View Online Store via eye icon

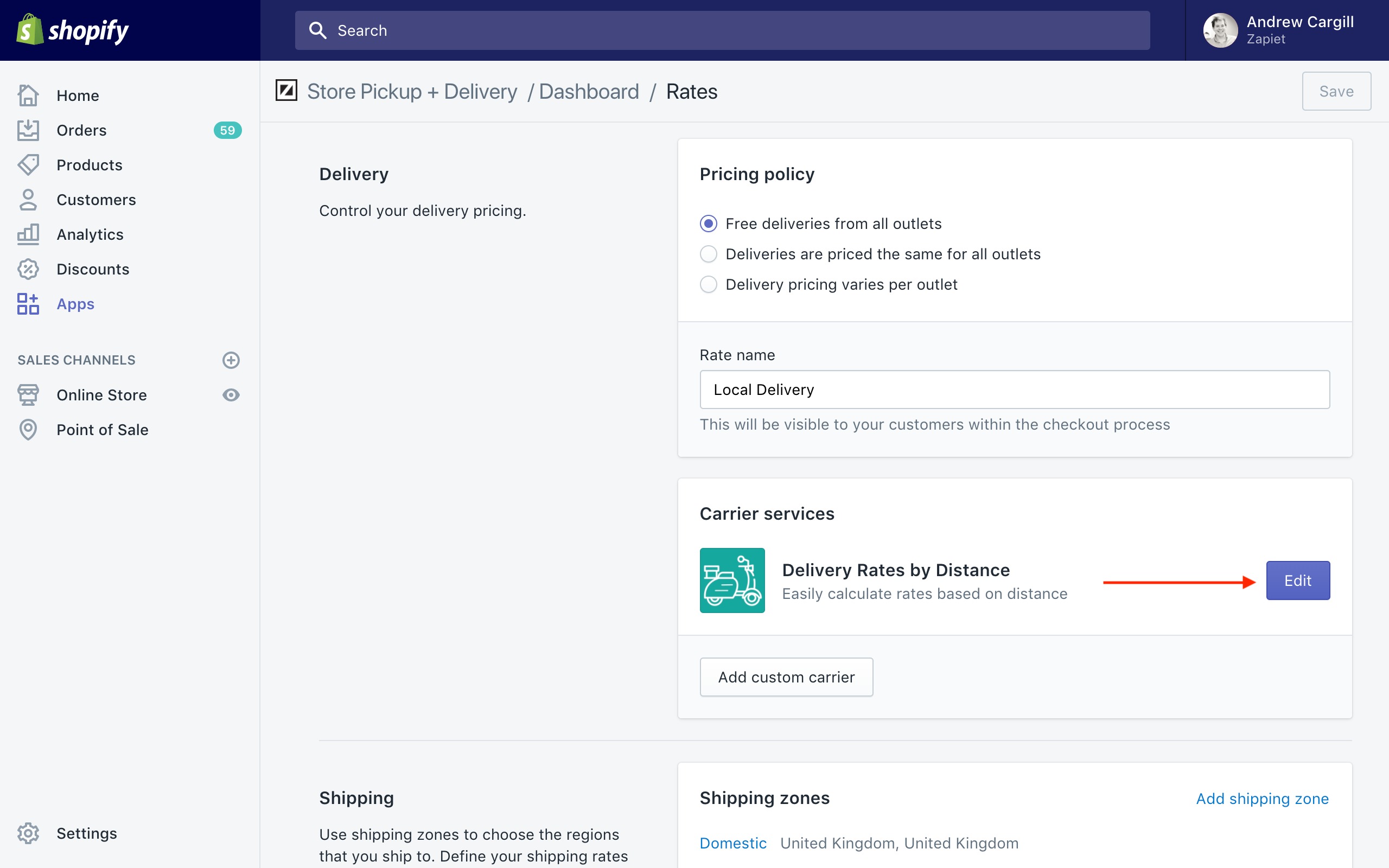click(x=231, y=395)
